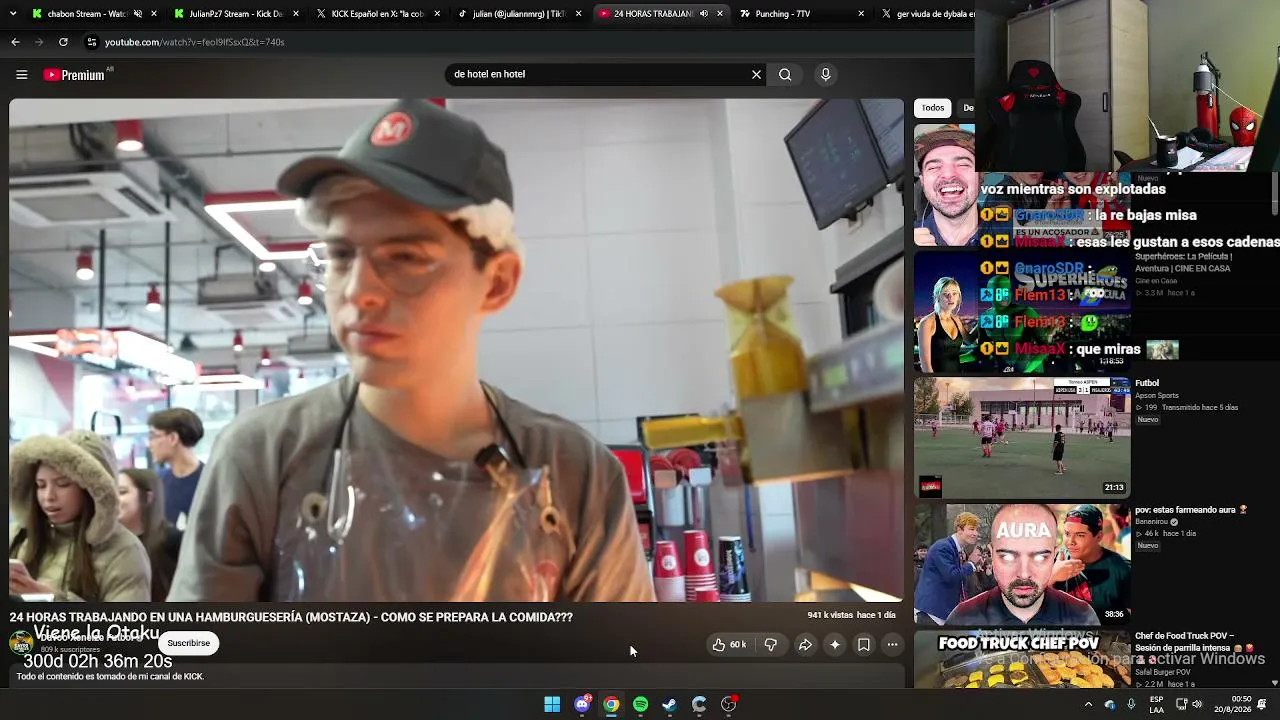Dislike the video
1280x720 pixels.
(x=771, y=645)
